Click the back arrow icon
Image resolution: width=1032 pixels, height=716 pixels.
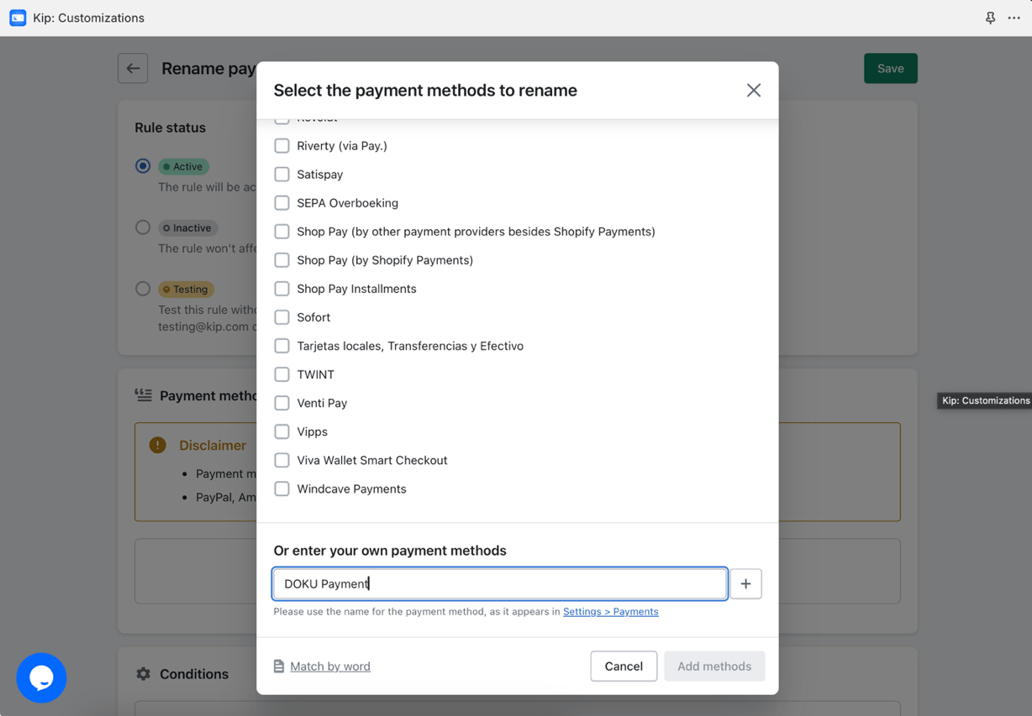pyautogui.click(x=133, y=68)
